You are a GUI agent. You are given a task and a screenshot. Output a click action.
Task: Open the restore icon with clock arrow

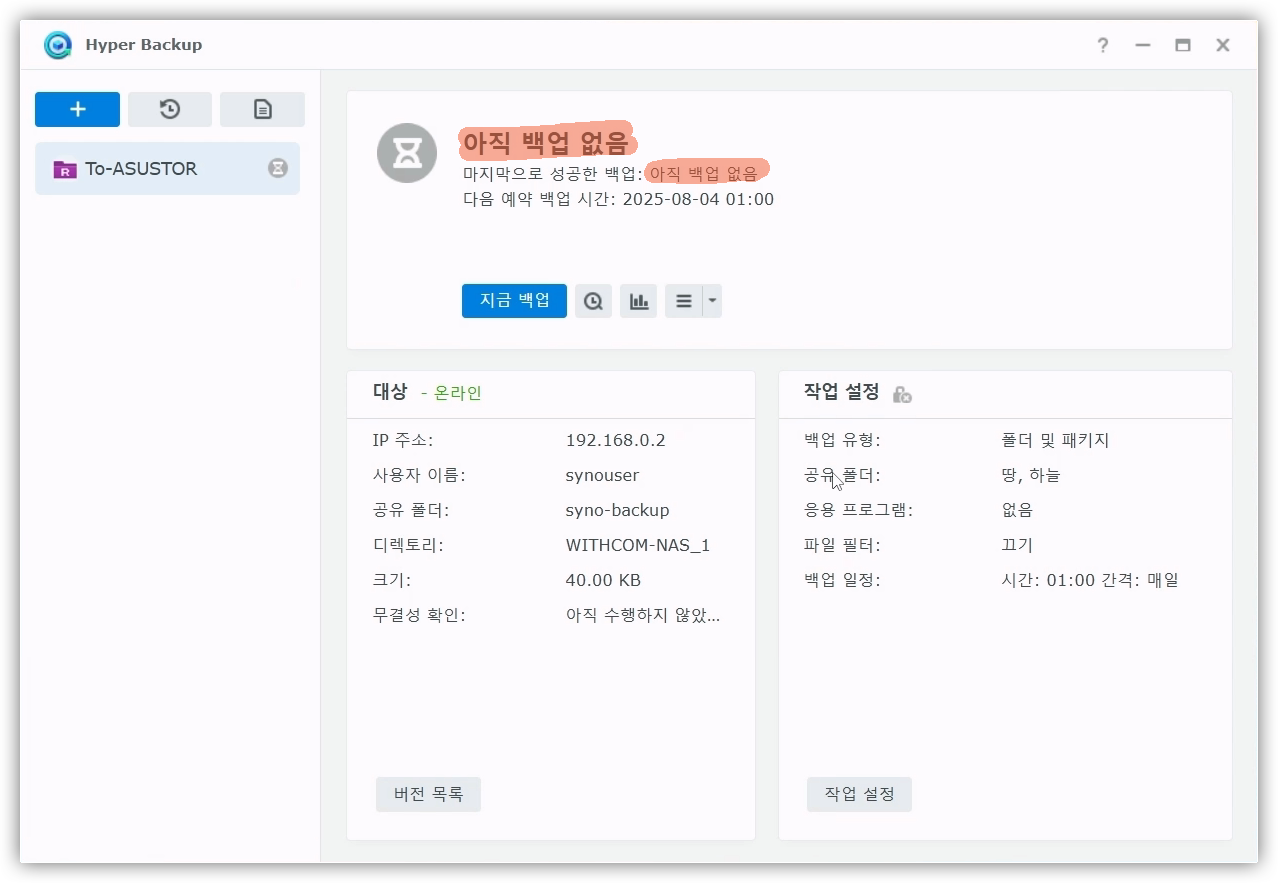coord(170,110)
